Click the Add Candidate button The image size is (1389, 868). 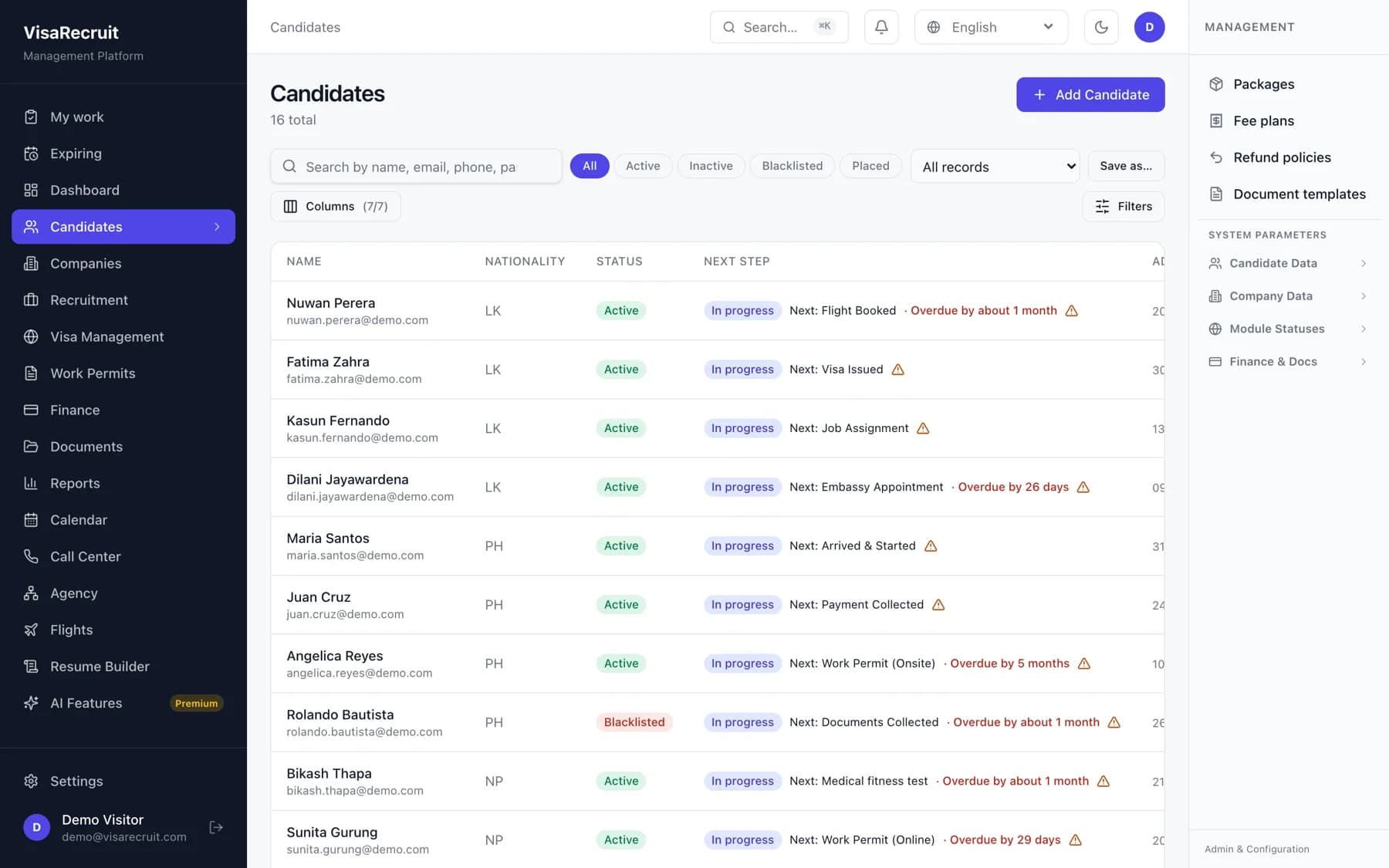coord(1090,95)
